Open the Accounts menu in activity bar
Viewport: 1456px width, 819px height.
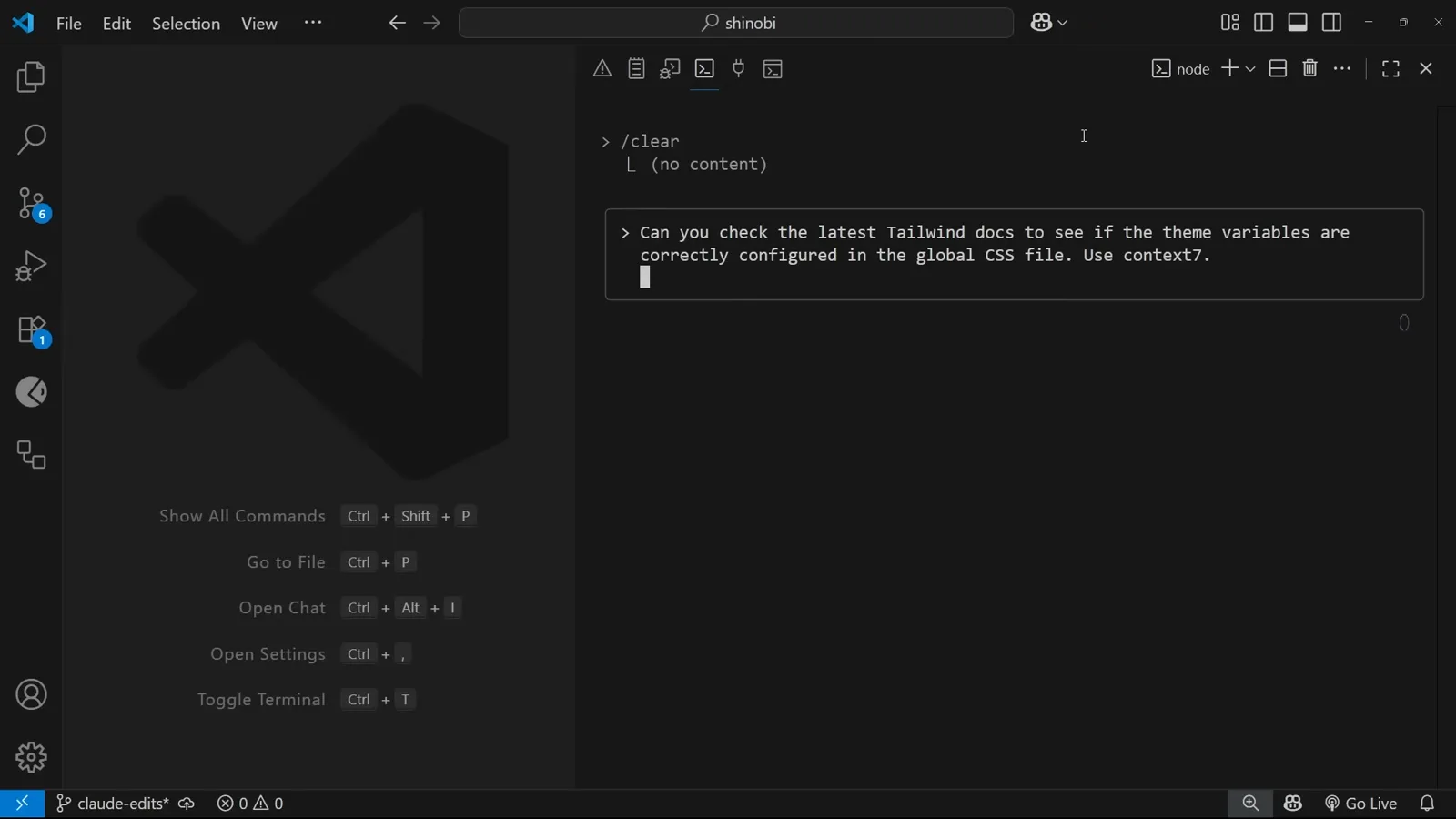click(x=31, y=695)
